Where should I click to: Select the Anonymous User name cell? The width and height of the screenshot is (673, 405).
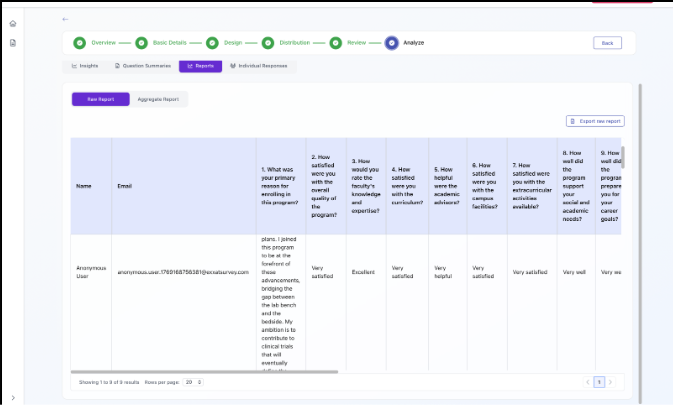(91, 272)
